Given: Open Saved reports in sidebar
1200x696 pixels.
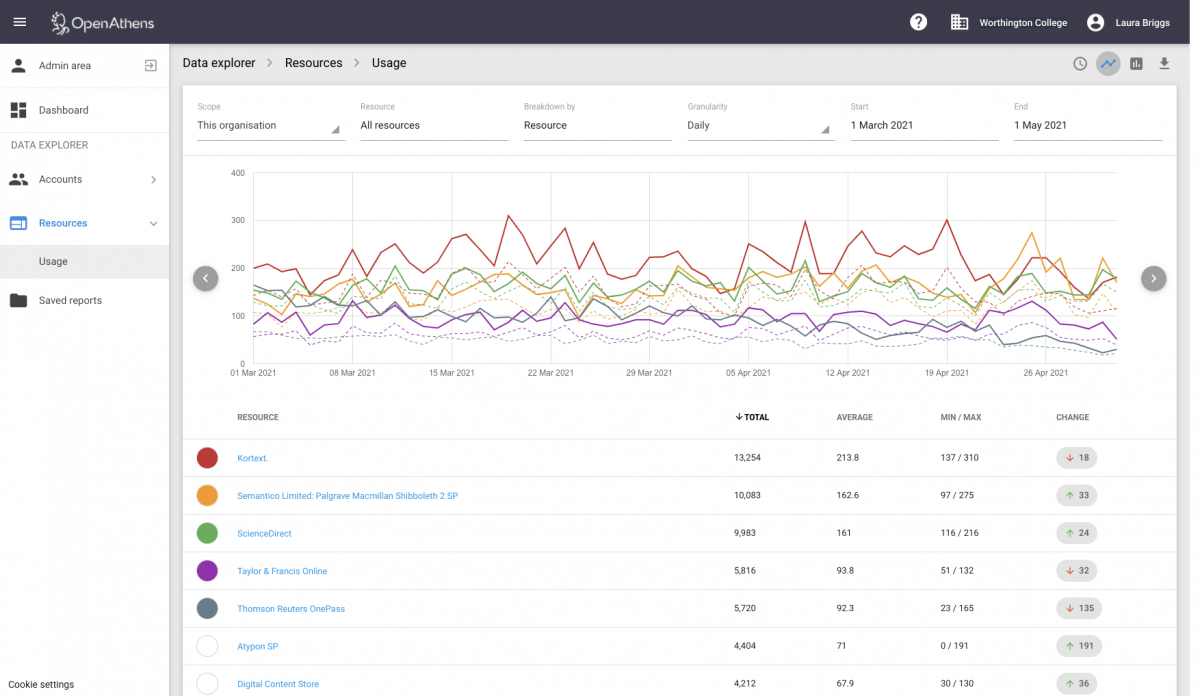Looking at the screenshot, I should pos(70,300).
